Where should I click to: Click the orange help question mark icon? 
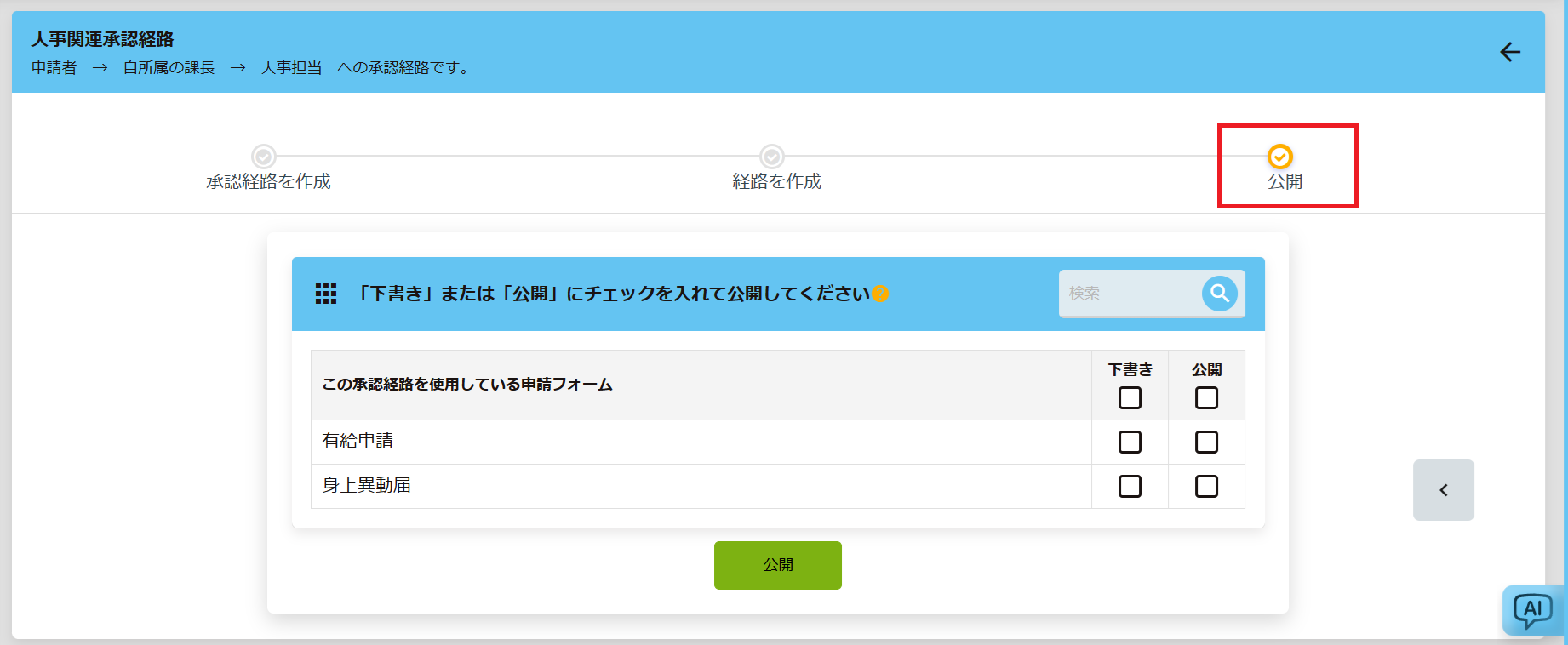tap(880, 294)
